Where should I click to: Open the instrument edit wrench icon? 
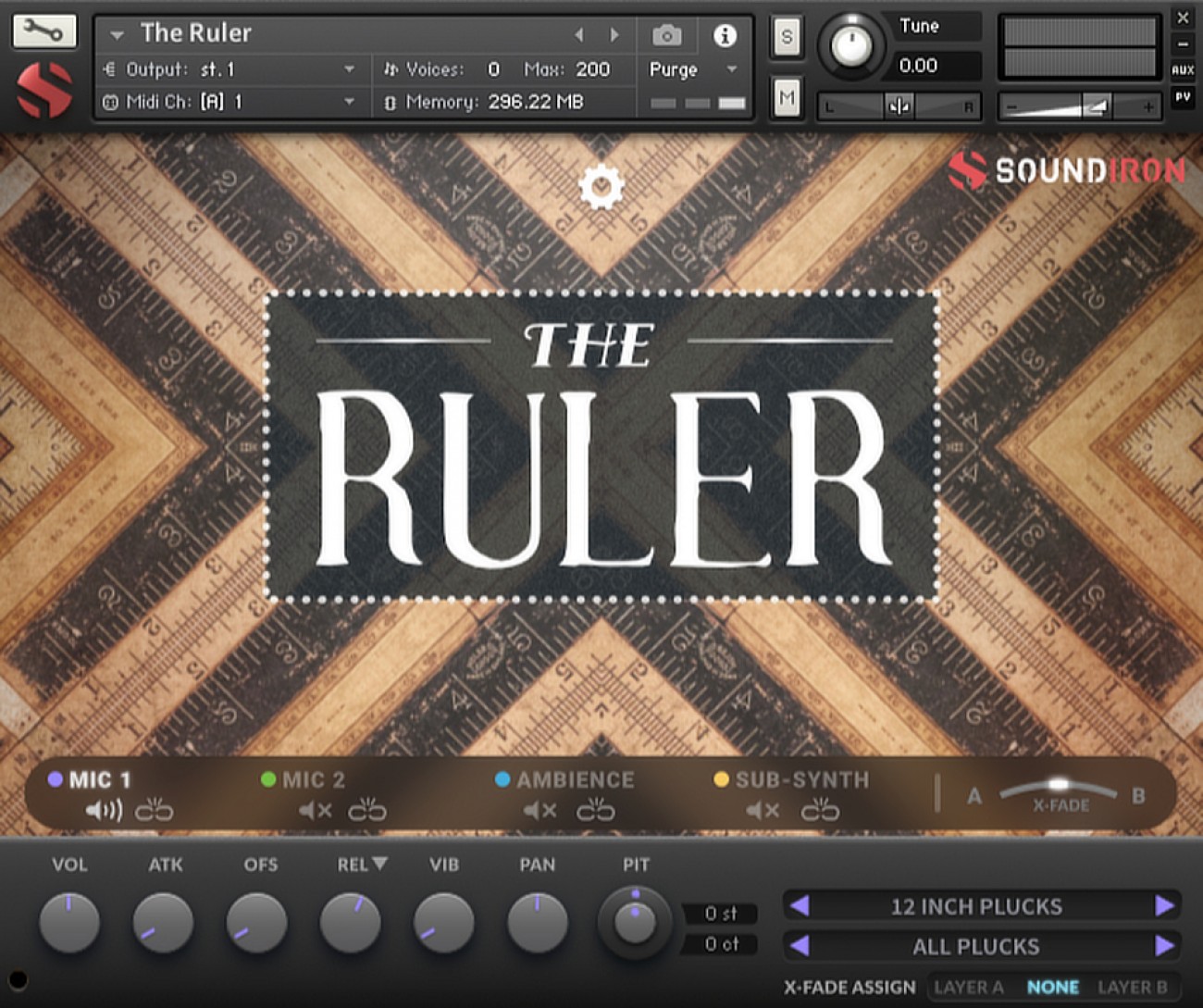pos(43,31)
